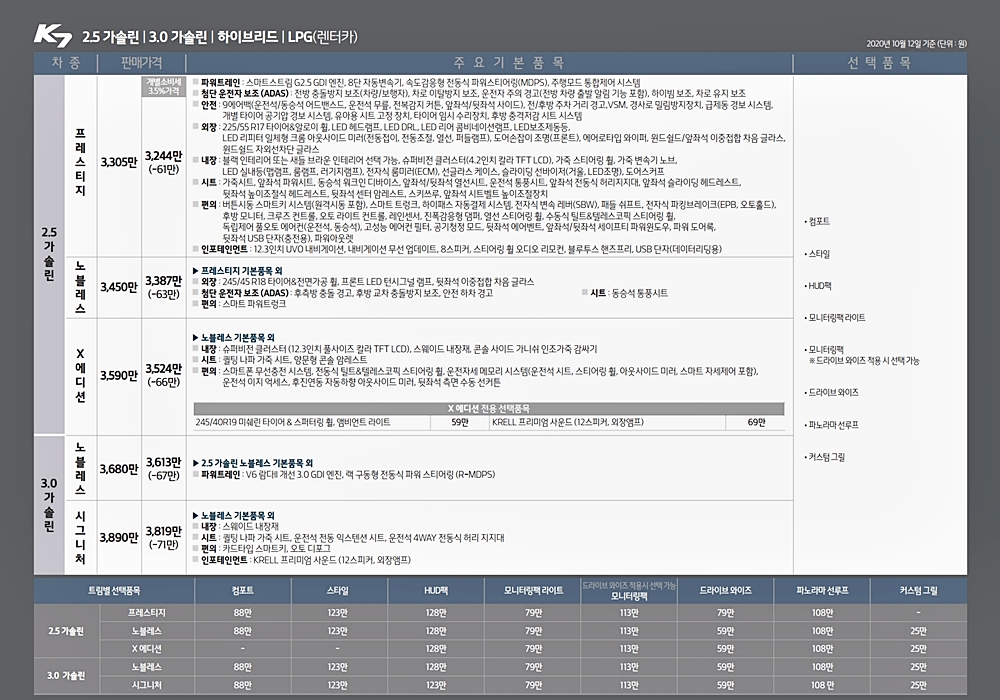The width and height of the screenshot is (1000, 700).
Task: Click the 'X 에디션 전용 선택품목' gray bar
Action: 489,409
